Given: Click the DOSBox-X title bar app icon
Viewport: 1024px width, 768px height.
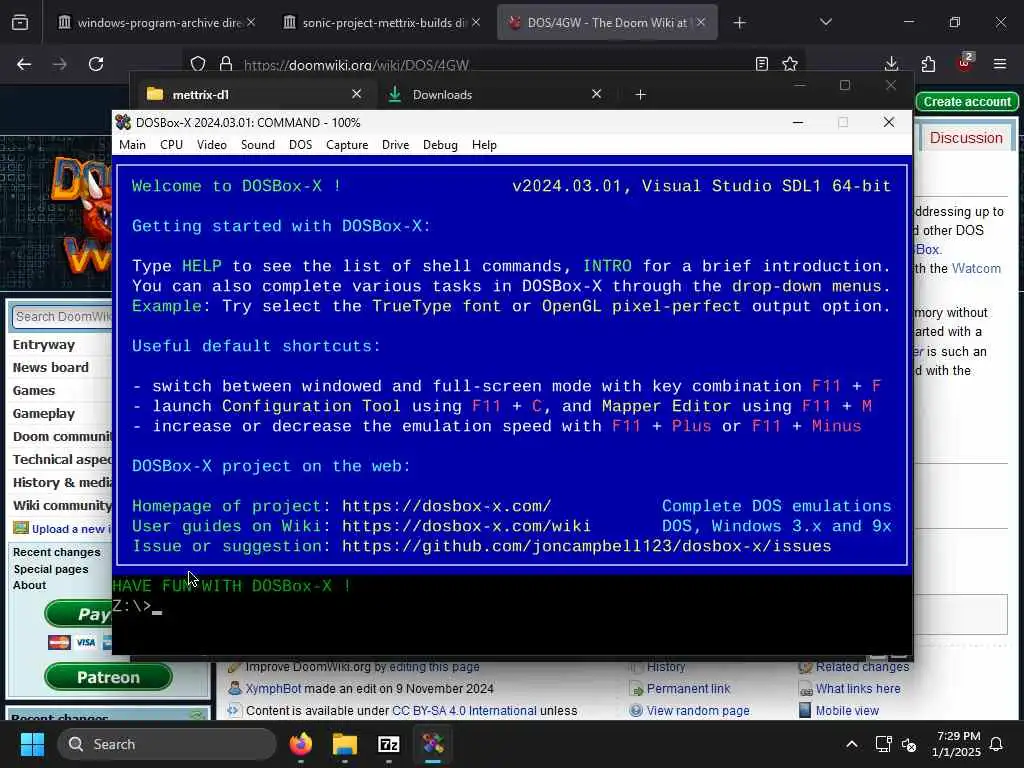Looking at the screenshot, I should 123,122.
